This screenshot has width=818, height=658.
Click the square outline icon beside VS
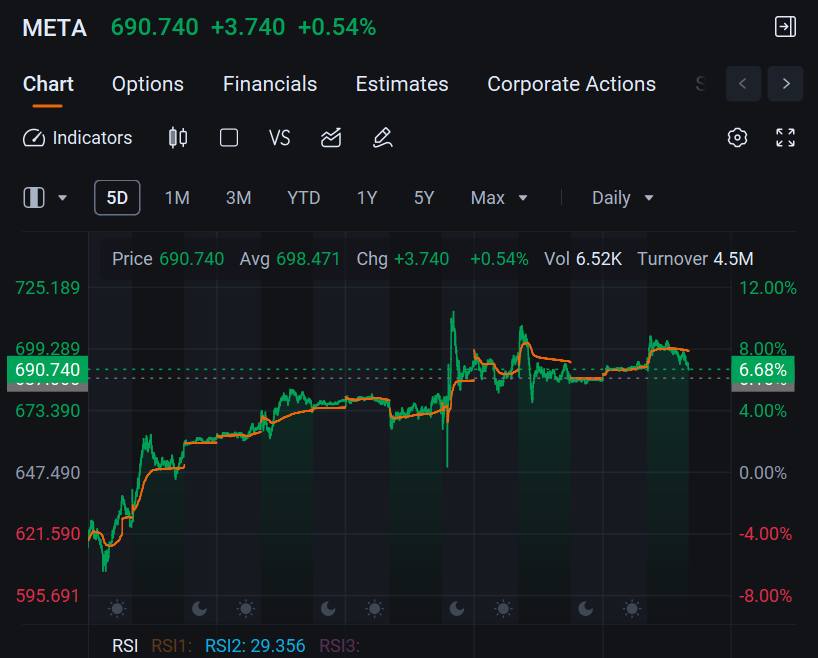[x=229, y=138]
